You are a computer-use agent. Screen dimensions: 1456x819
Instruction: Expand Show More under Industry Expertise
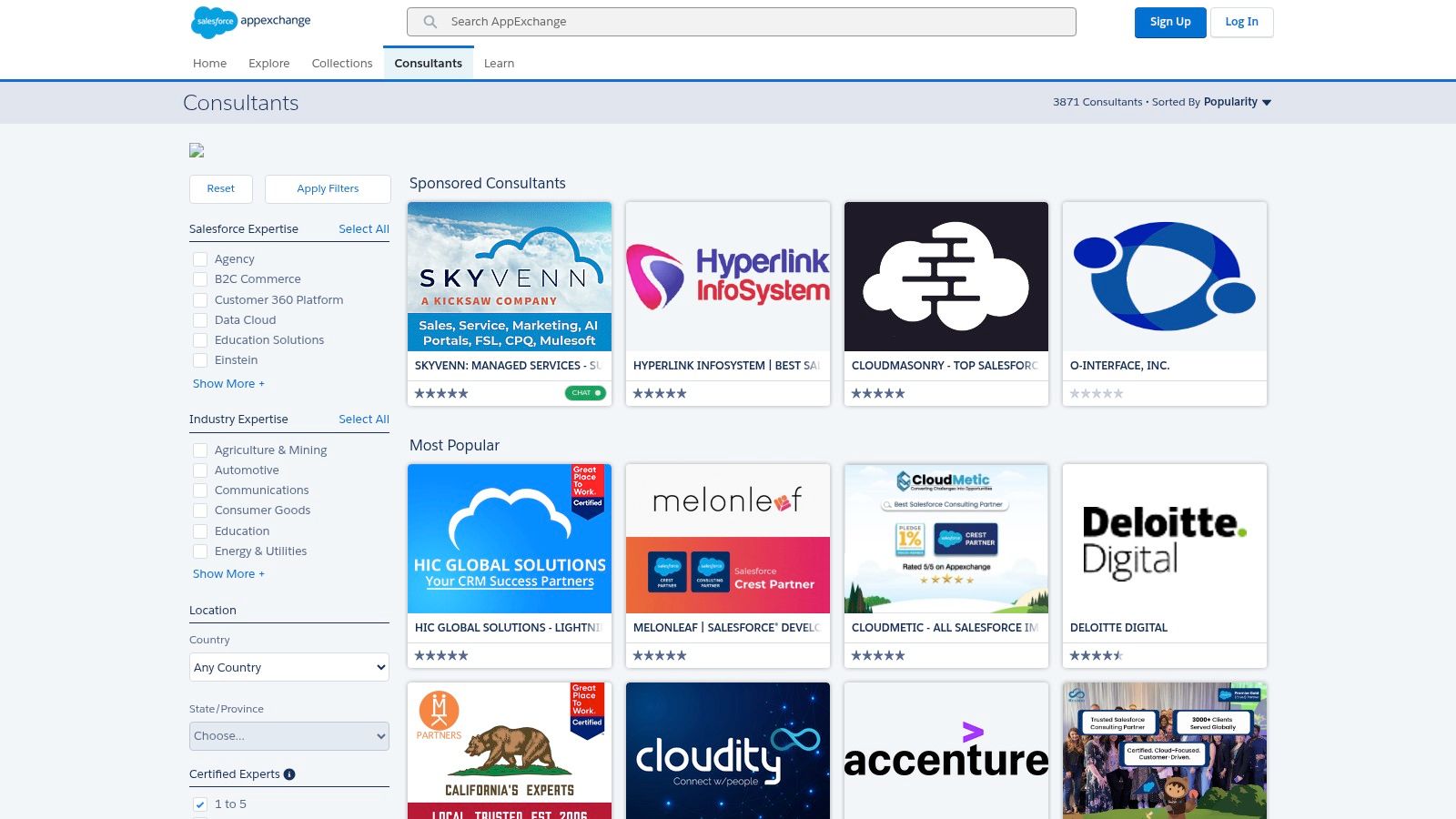(228, 573)
